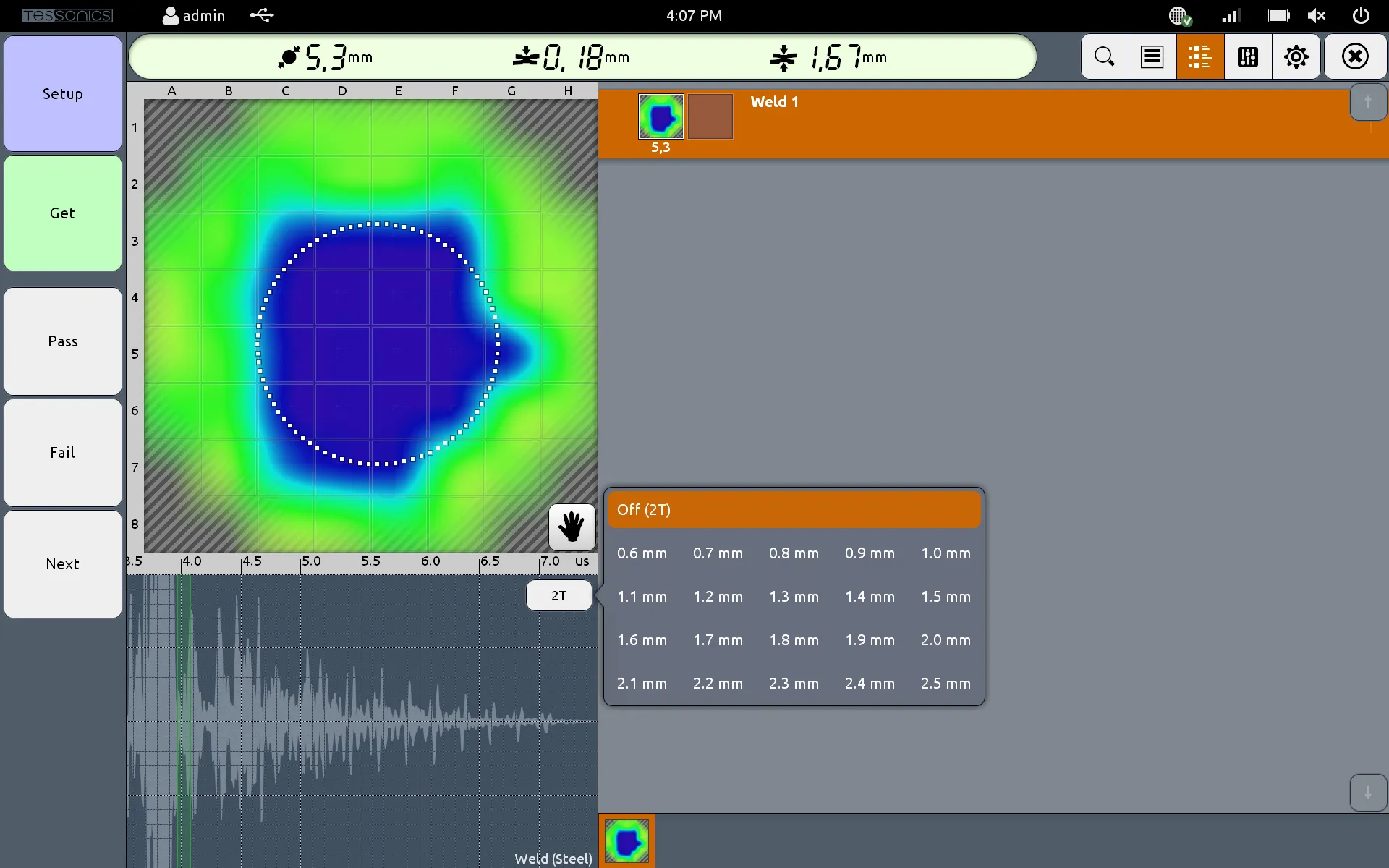The width and height of the screenshot is (1389, 868).
Task: Select 2.5 mm from thickness list
Action: (x=945, y=684)
